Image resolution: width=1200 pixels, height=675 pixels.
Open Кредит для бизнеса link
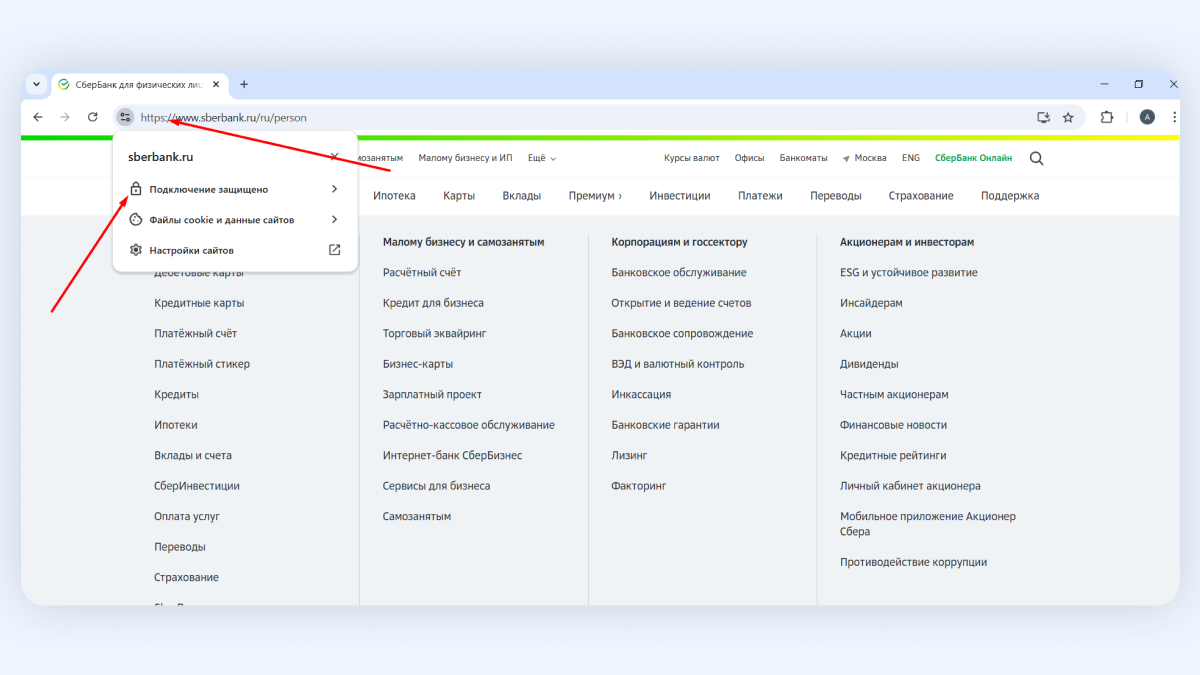coord(433,303)
